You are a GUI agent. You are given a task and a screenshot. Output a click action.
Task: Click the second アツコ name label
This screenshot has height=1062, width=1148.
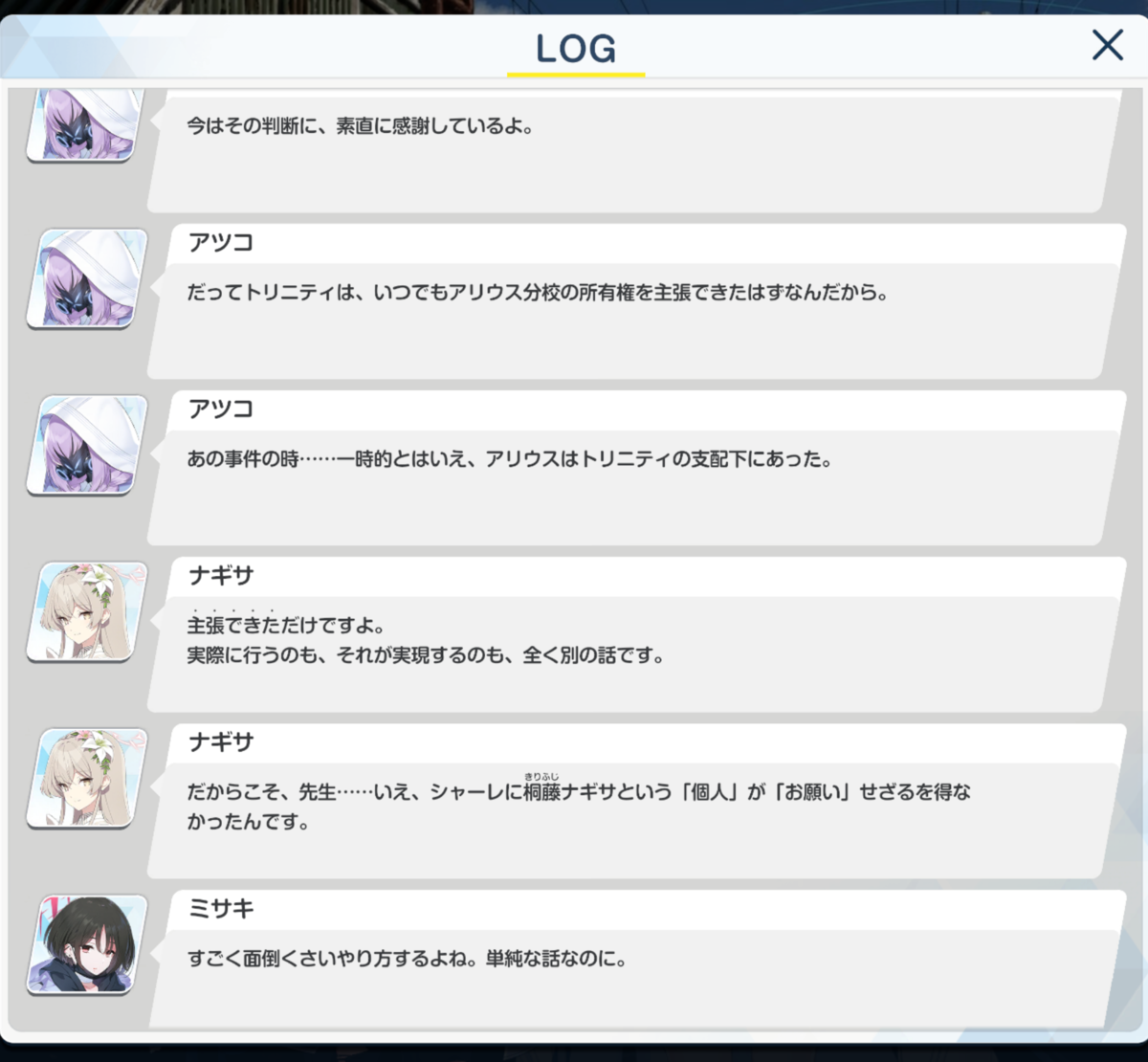221,409
